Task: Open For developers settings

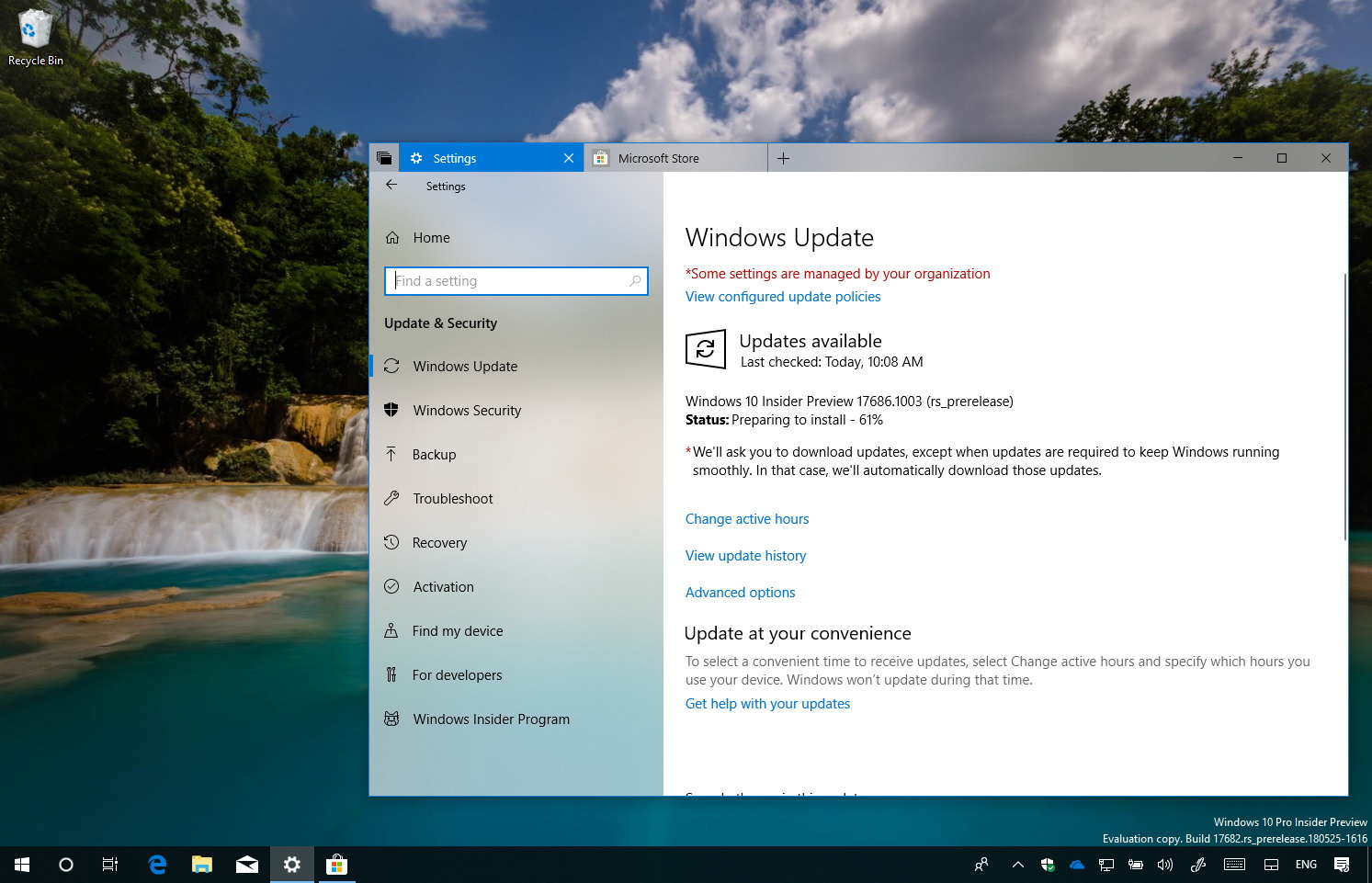Action: coord(457,674)
